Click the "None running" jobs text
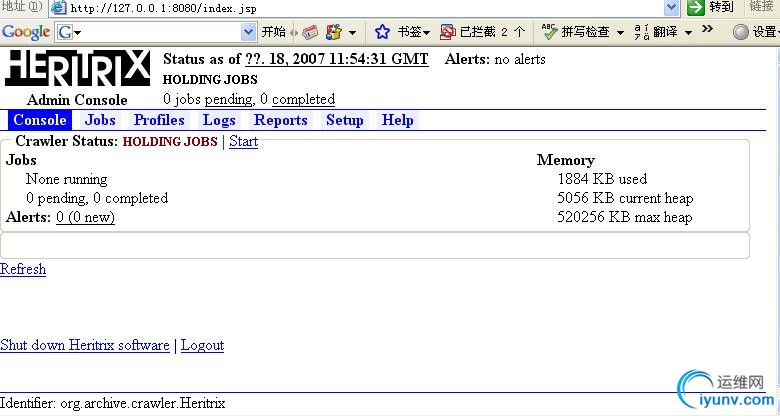This screenshot has width=780, height=416. click(67, 179)
